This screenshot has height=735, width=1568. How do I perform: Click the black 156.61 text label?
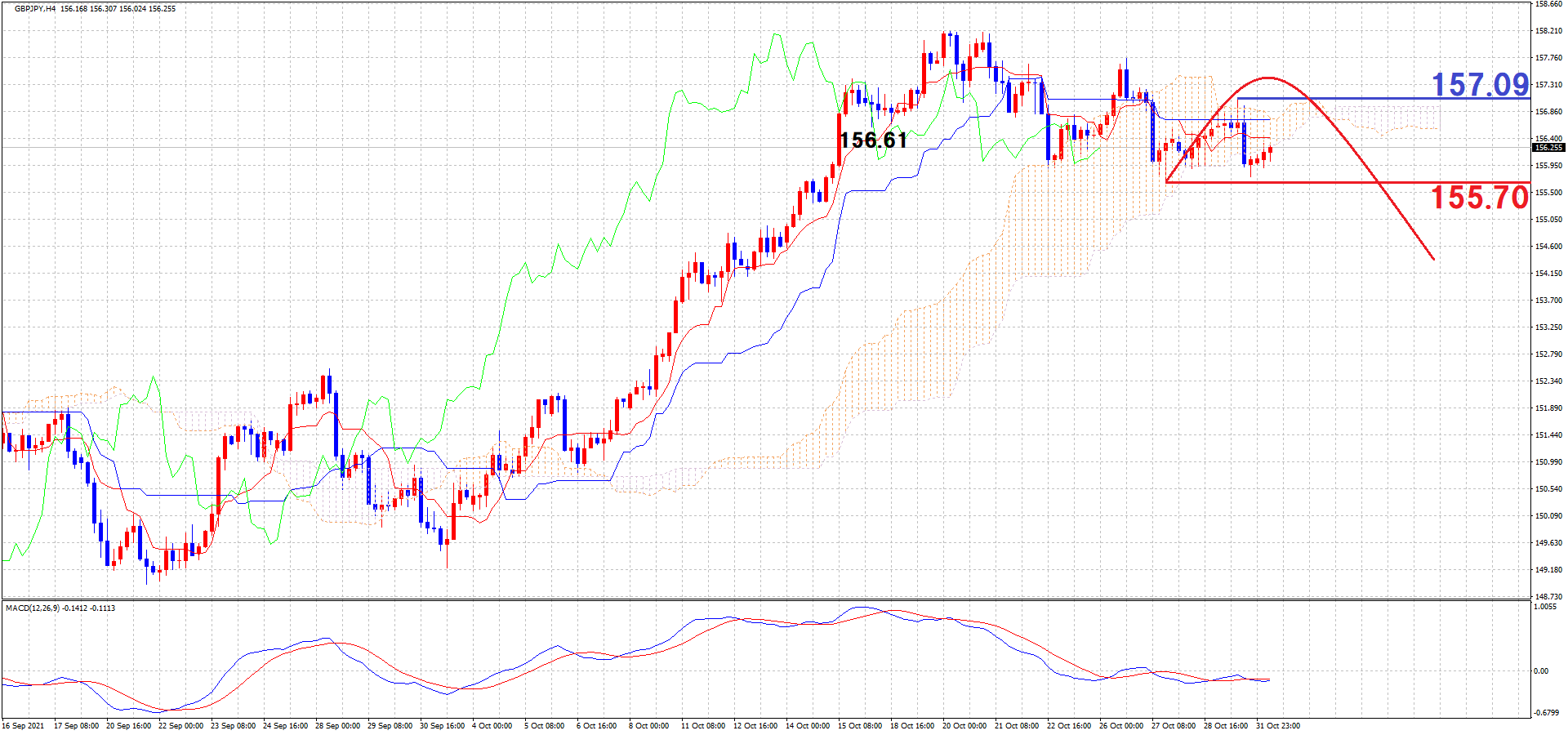tap(873, 140)
